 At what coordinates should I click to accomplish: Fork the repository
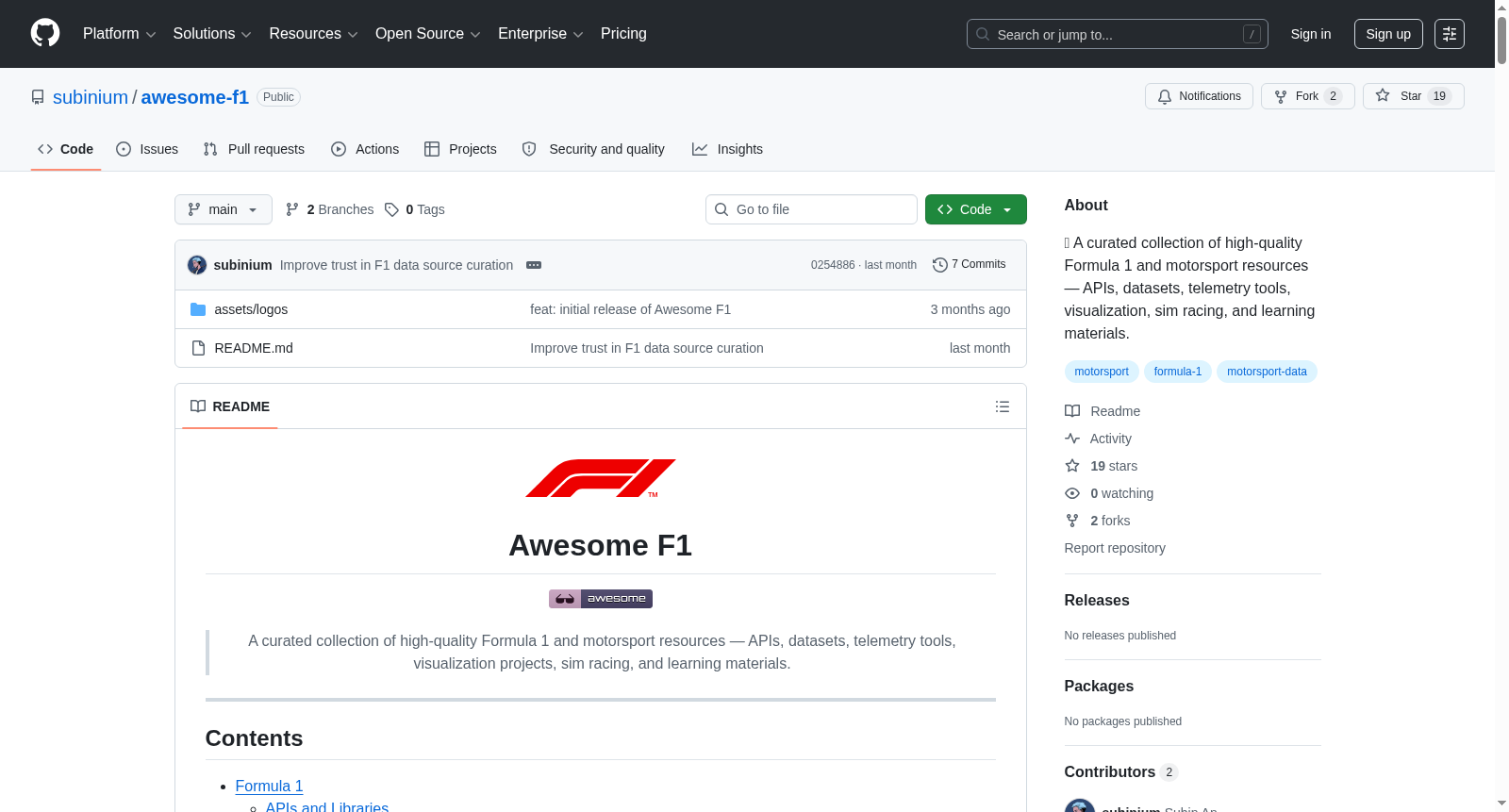pos(1307,96)
